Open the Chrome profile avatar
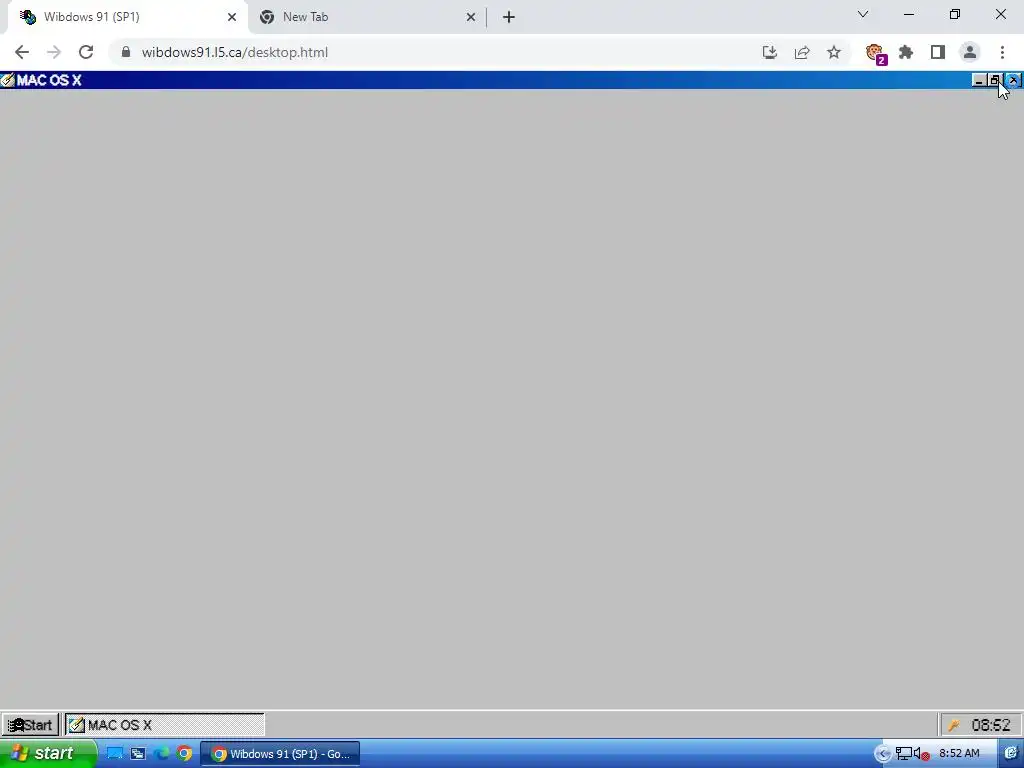 click(970, 52)
